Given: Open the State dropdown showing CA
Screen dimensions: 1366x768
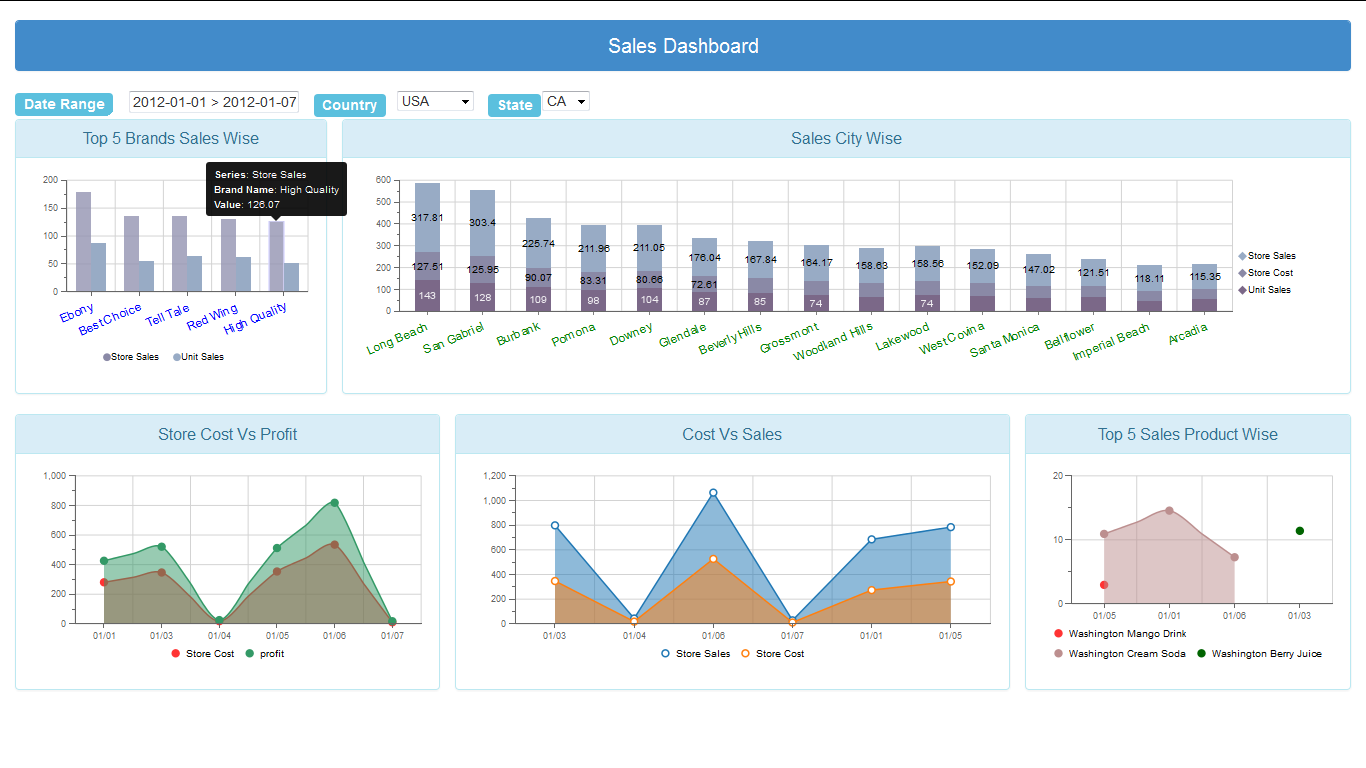Looking at the screenshot, I should click(x=566, y=102).
